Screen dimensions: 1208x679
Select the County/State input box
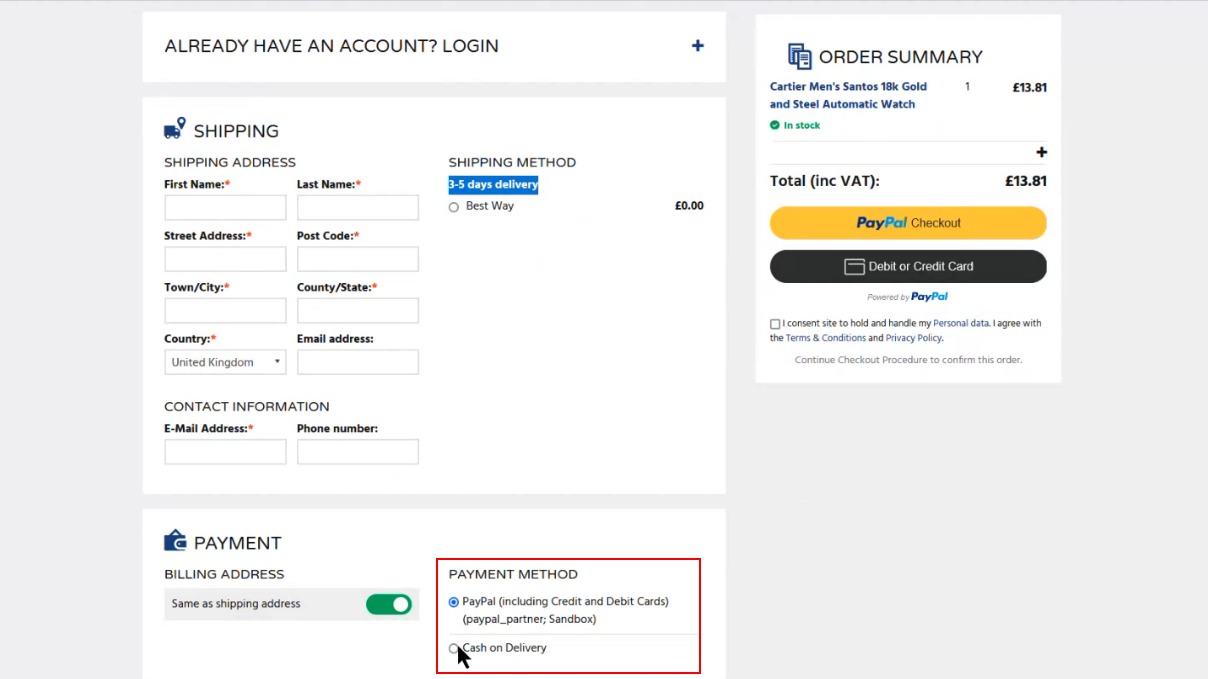[x=358, y=310]
